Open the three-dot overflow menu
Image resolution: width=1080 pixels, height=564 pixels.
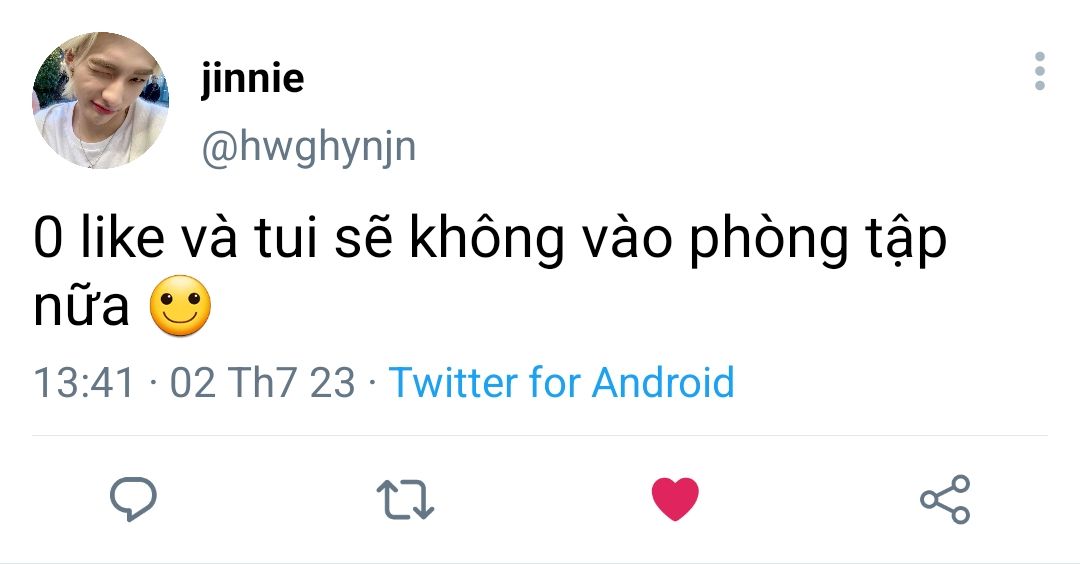[x=1039, y=71]
